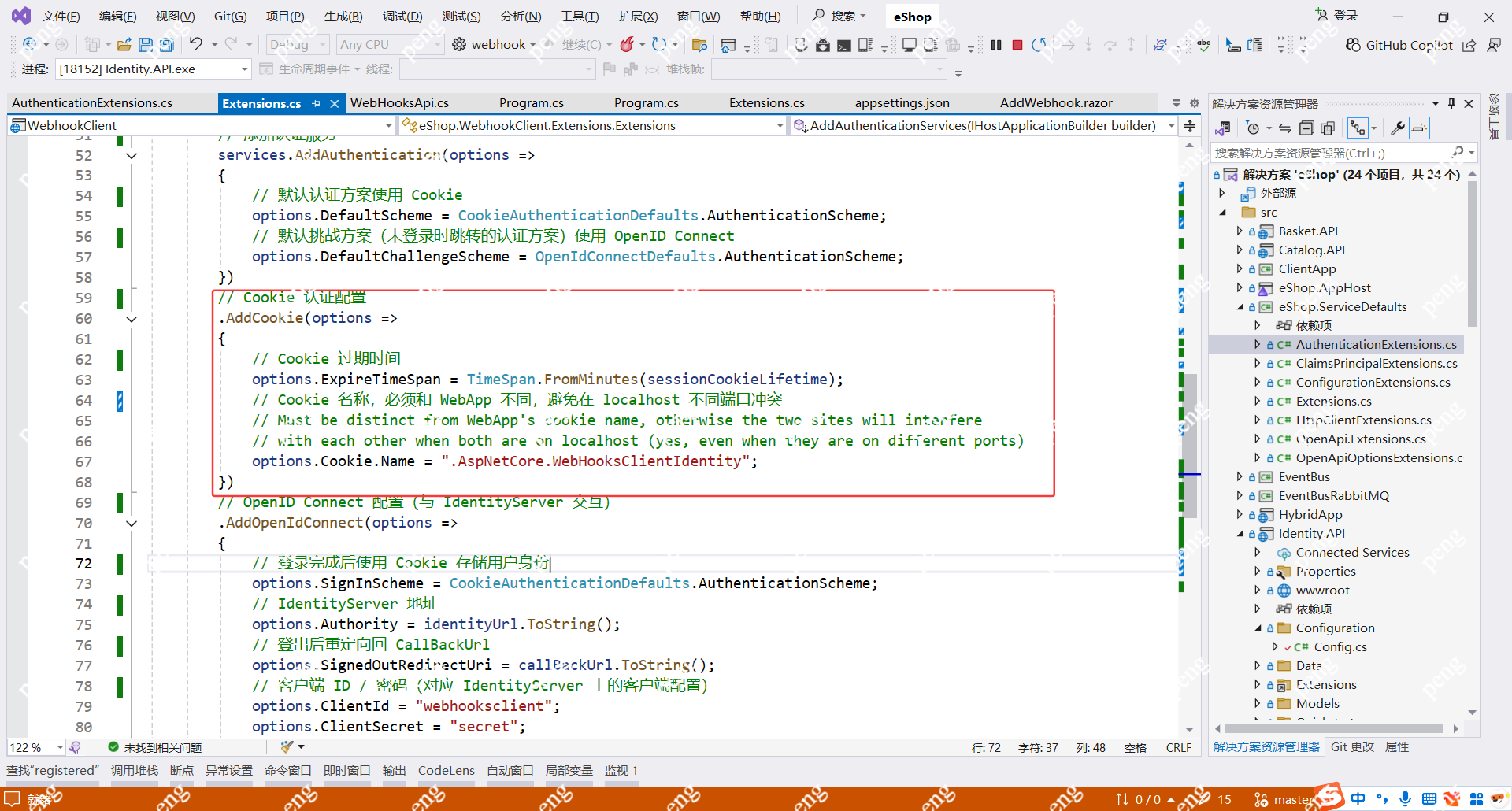Screen dimensions: 1512x811
Task: Click the Find in Files folder icon
Action: (x=699, y=45)
